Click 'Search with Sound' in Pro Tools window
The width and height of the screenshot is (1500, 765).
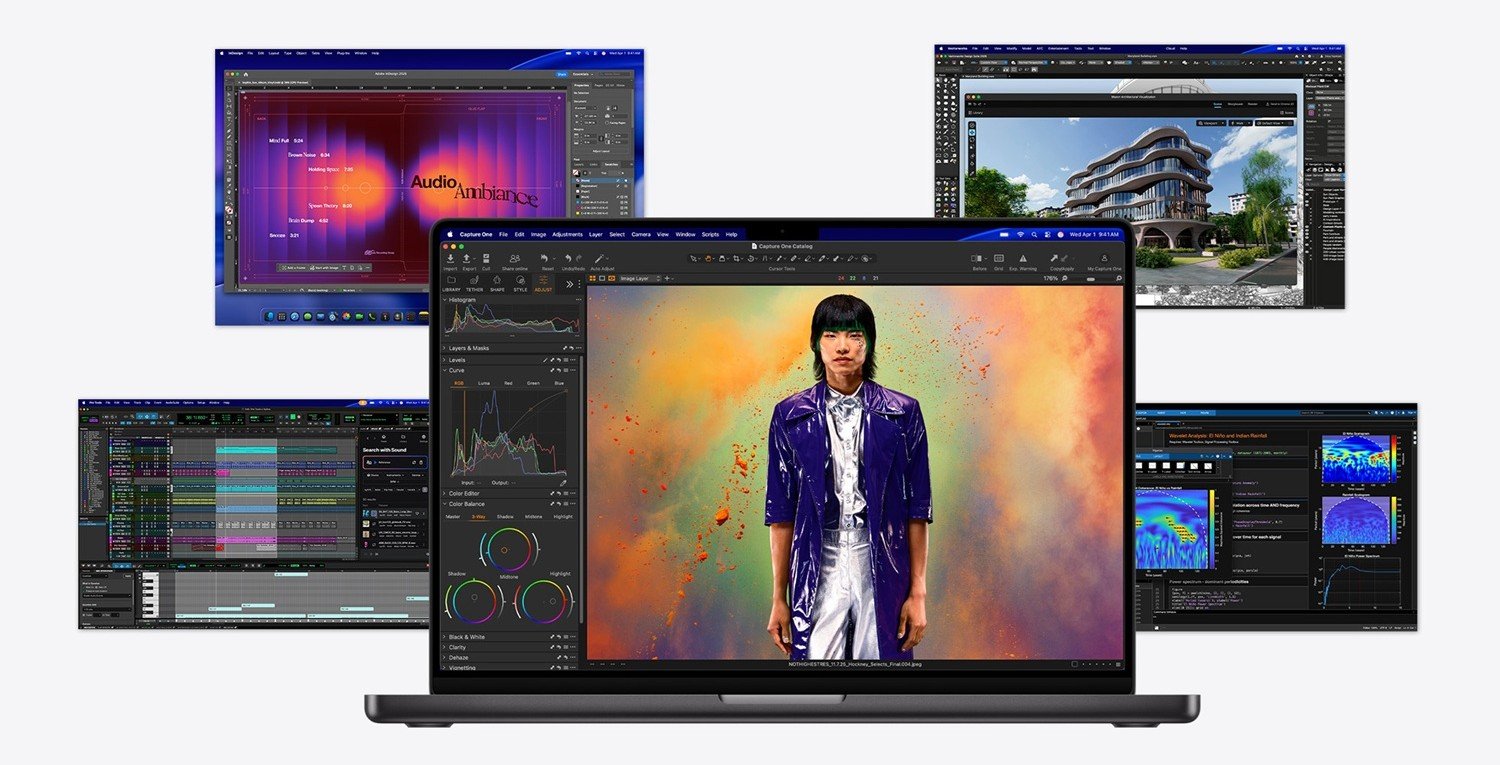(x=384, y=450)
